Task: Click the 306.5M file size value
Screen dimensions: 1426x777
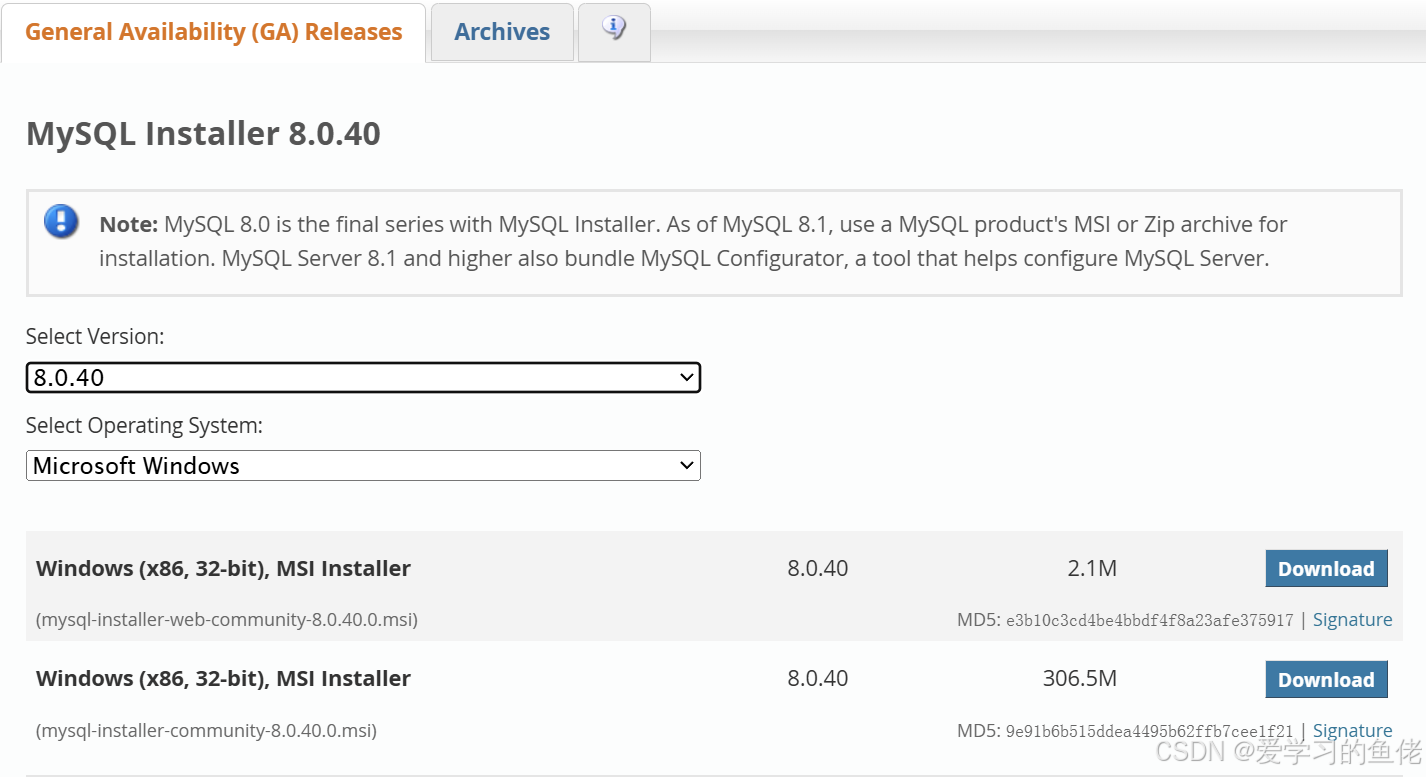Action: (1080, 679)
